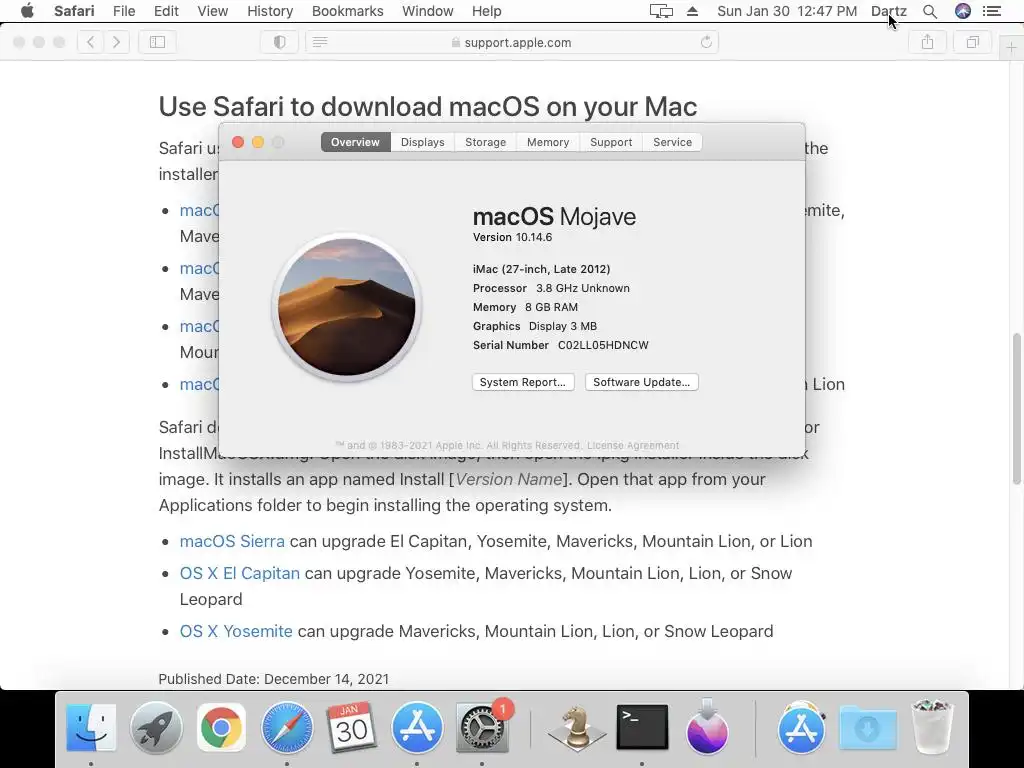Click the System Report... button

(x=523, y=382)
